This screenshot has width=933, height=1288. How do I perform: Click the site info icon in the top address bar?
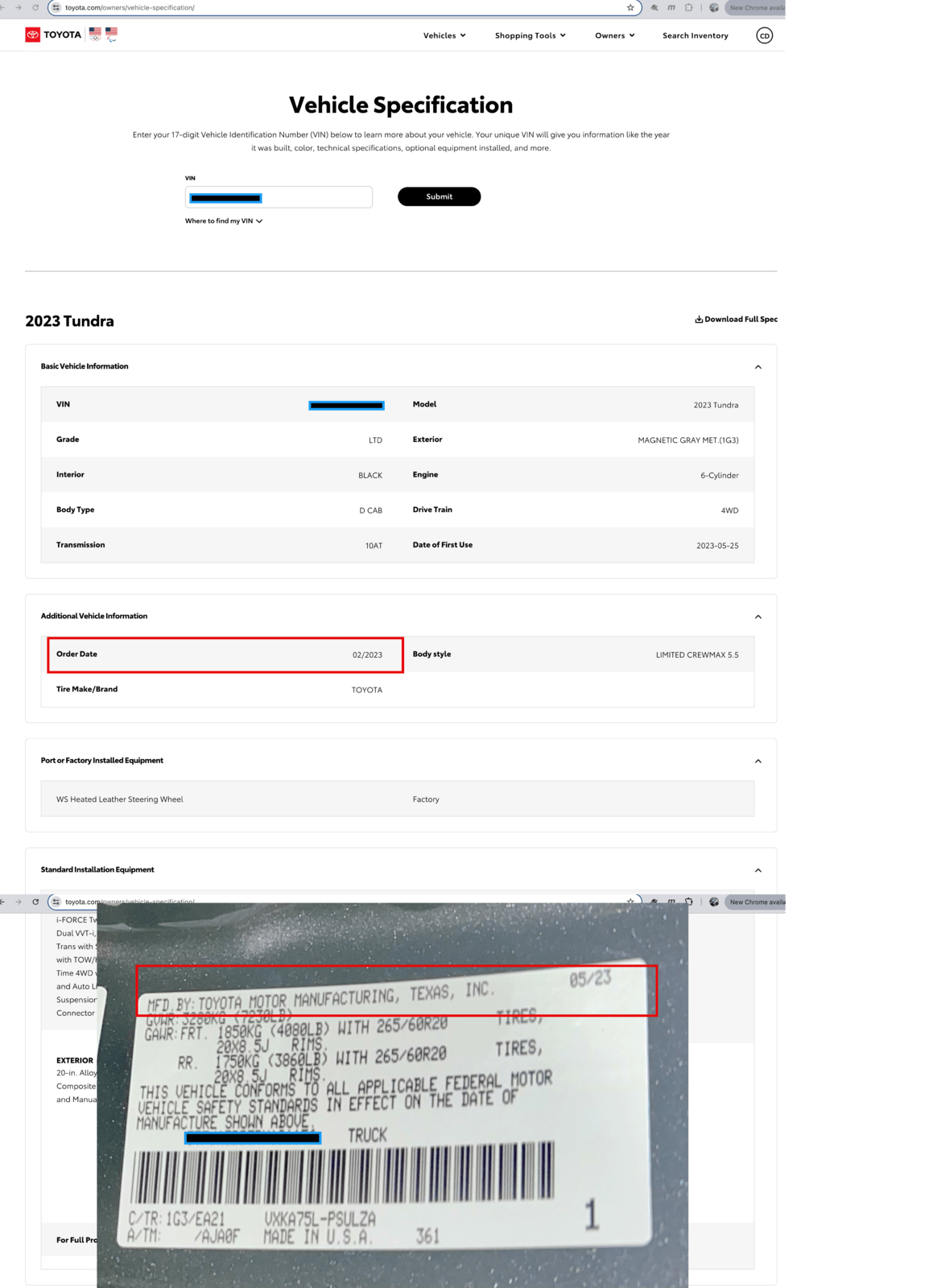[x=56, y=7]
